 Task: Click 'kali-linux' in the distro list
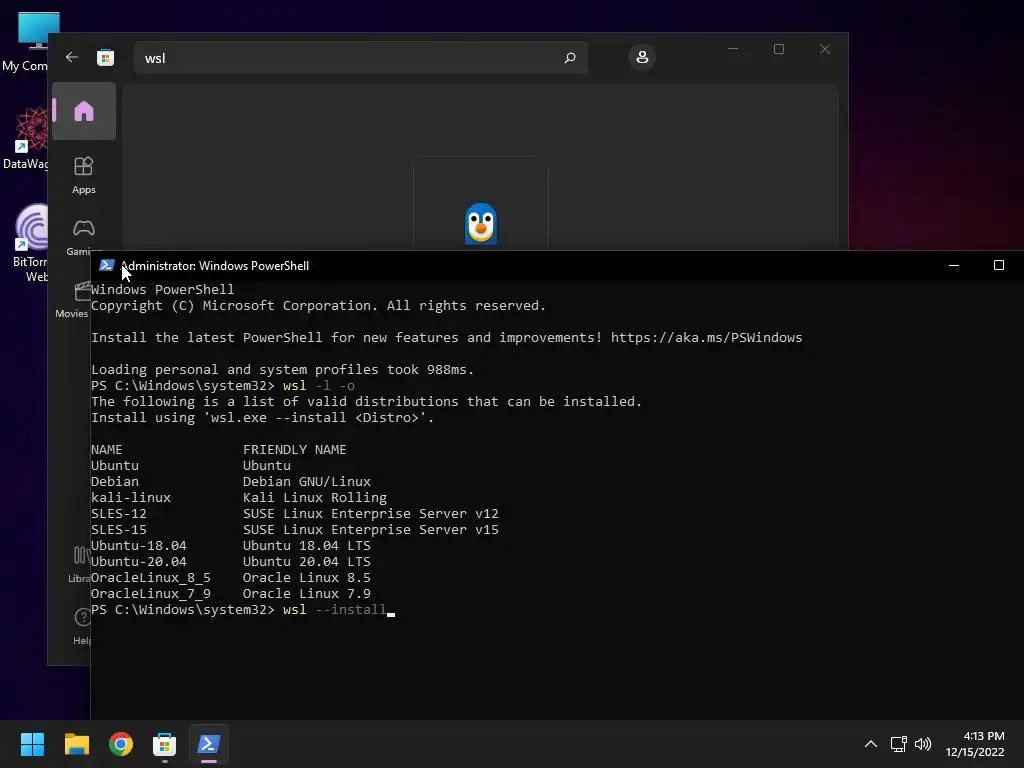pyautogui.click(x=131, y=498)
